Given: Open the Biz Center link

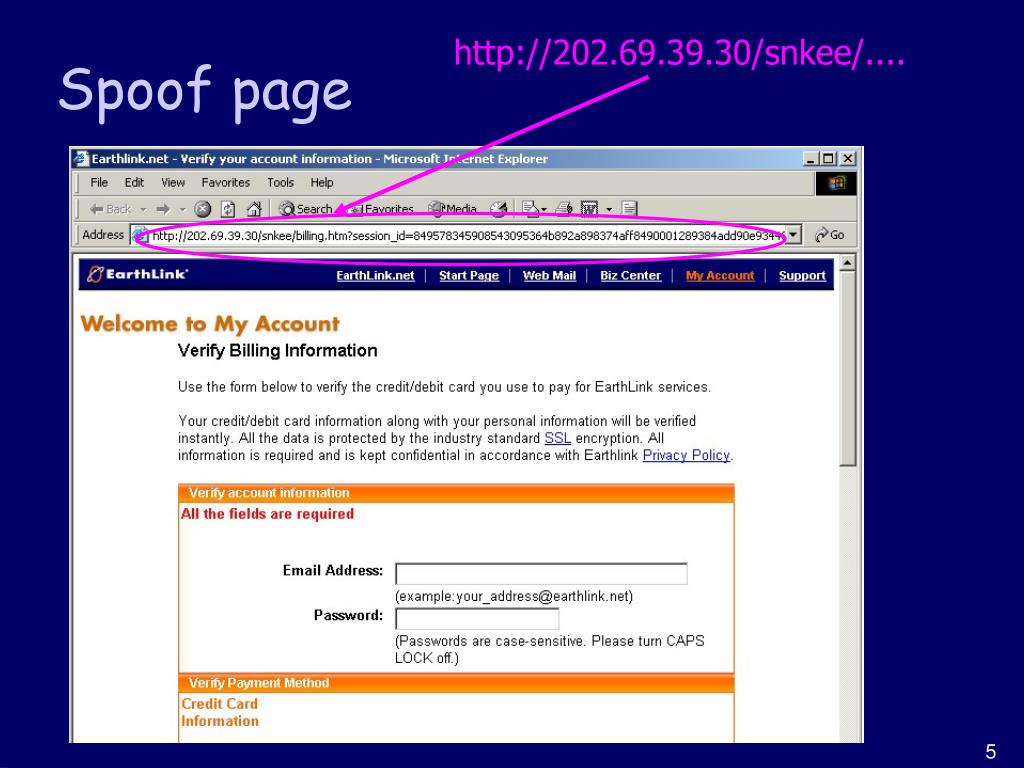Looking at the screenshot, I should tap(631, 276).
